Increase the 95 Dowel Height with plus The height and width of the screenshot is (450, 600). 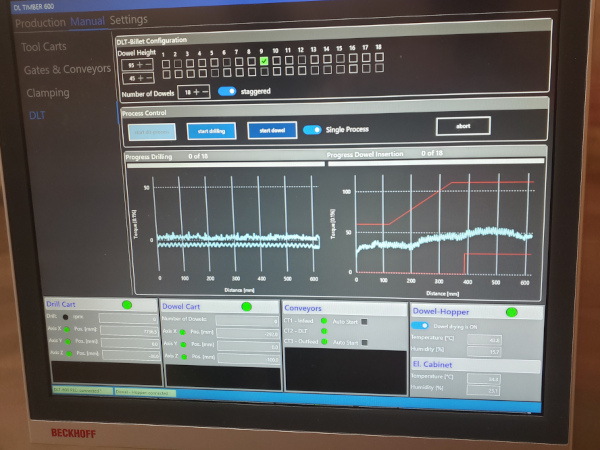pyautogui.click(x=140, y=65)
